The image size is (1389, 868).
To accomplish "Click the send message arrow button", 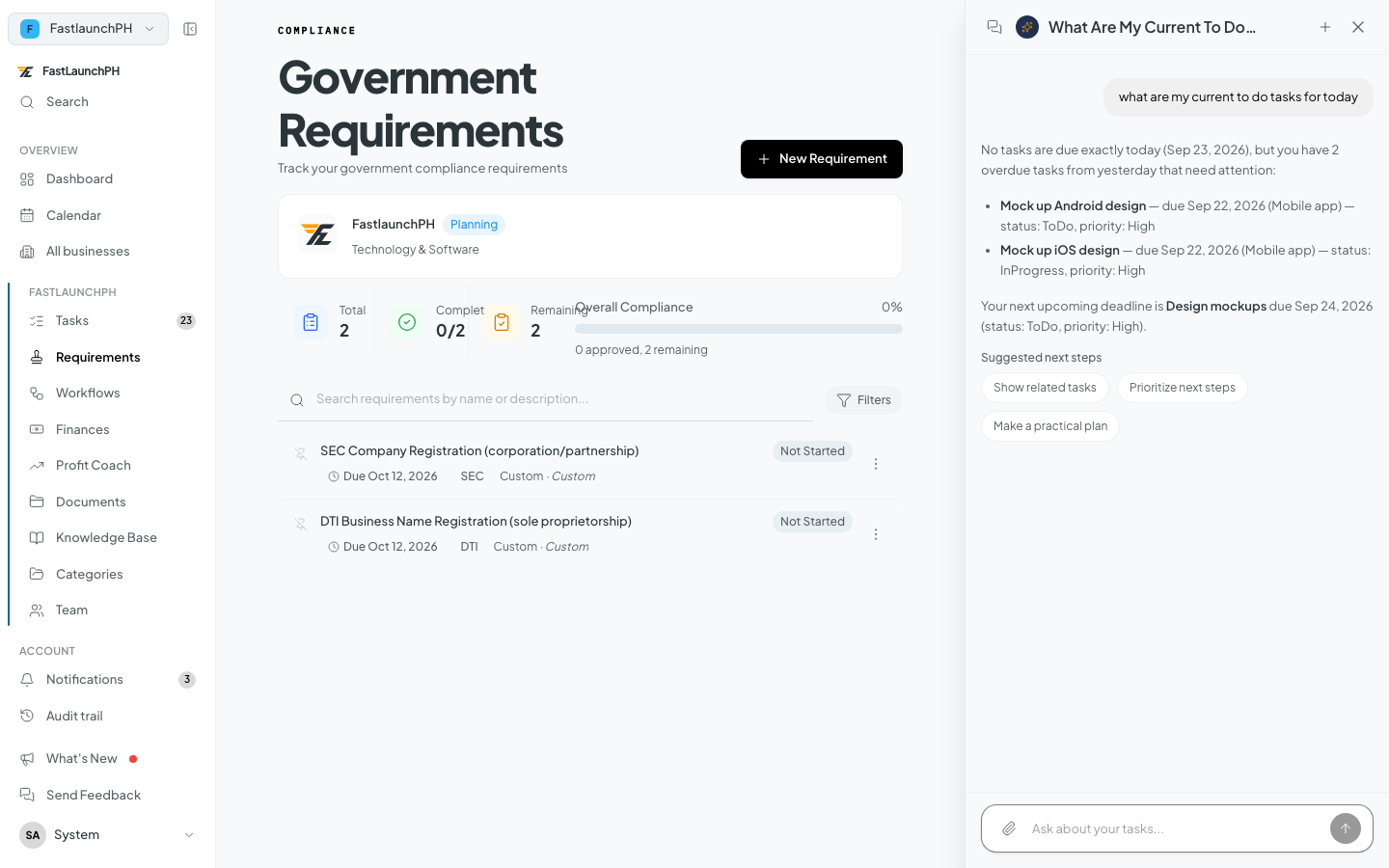I will point(1346,828).
